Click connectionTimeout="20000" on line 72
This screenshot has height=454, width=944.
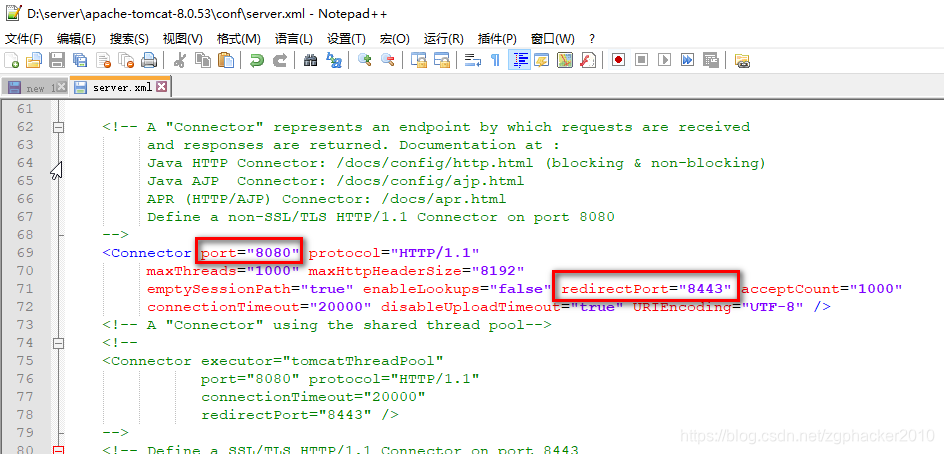pos(259,307)
